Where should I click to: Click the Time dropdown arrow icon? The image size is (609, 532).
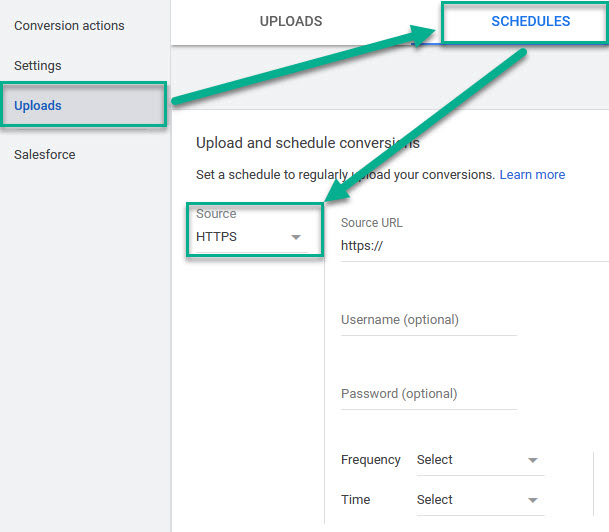pos(533,501)
